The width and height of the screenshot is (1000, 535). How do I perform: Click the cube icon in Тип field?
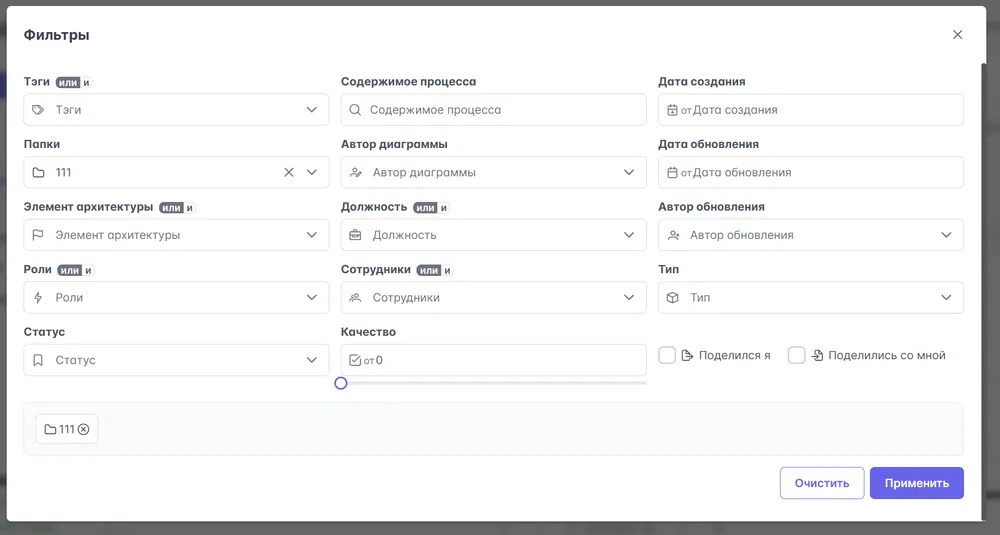coord(673,297)
